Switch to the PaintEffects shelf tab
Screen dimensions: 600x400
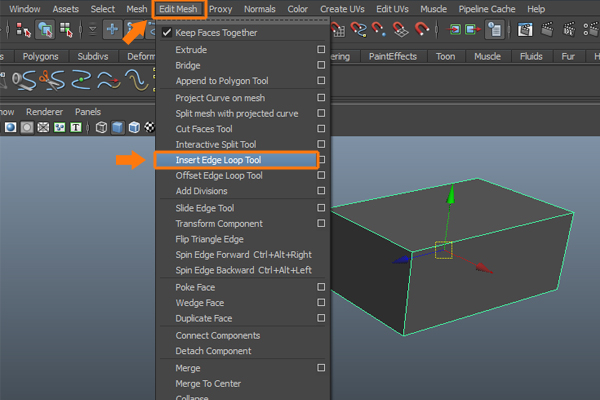tap(394, 57)
